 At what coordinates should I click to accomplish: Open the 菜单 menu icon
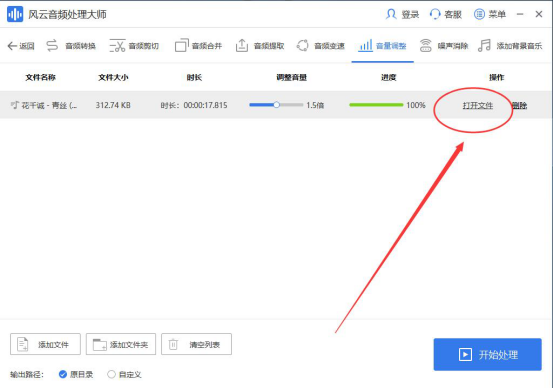point(479,14)
